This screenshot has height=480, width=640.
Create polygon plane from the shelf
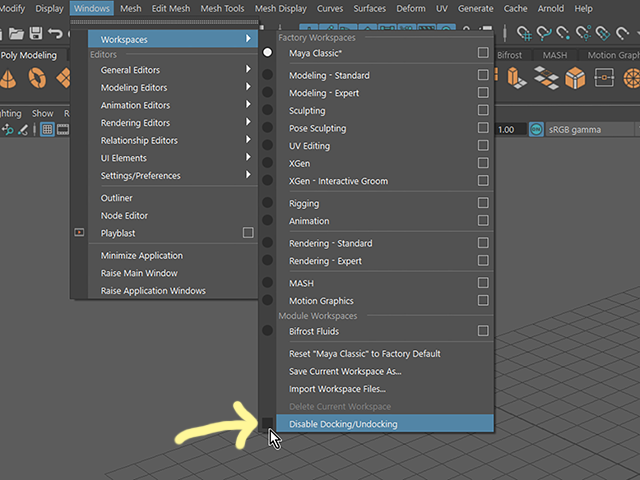pos(63,78)
